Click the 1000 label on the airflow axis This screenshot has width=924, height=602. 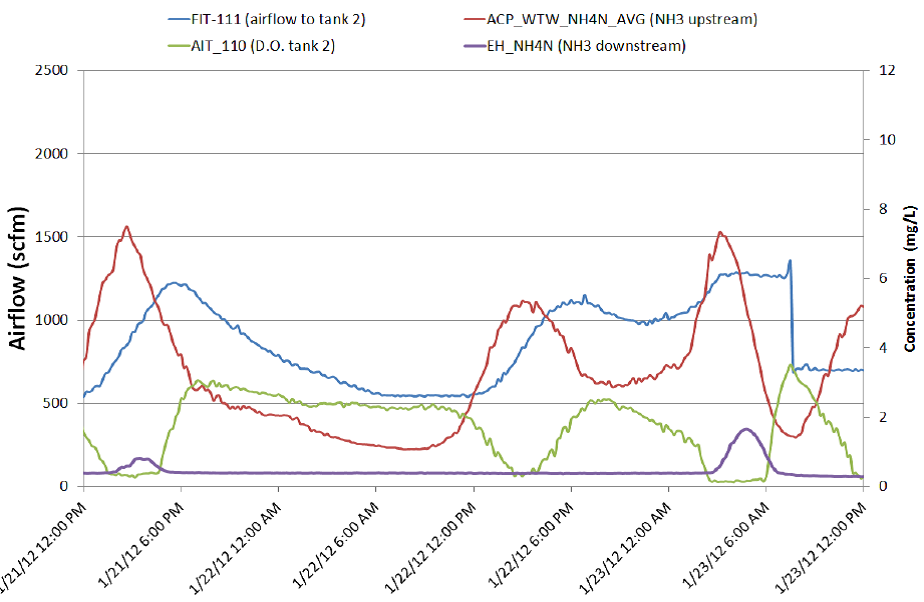tap(52, 320)
